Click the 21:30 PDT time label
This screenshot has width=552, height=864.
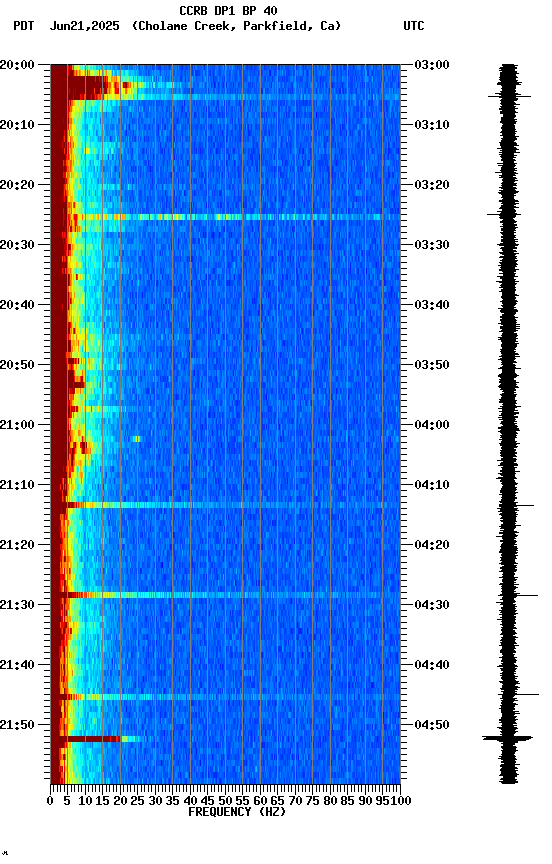pyautogui.click(x=17, y=606)
